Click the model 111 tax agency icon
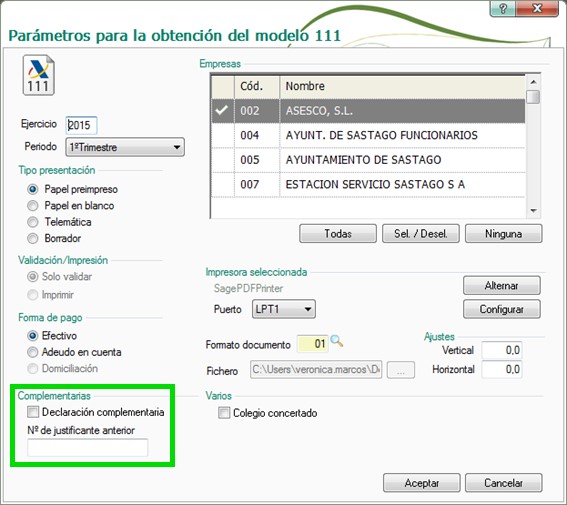The width and height of the screenshot is (567, 505). click(x=39, y=75)
